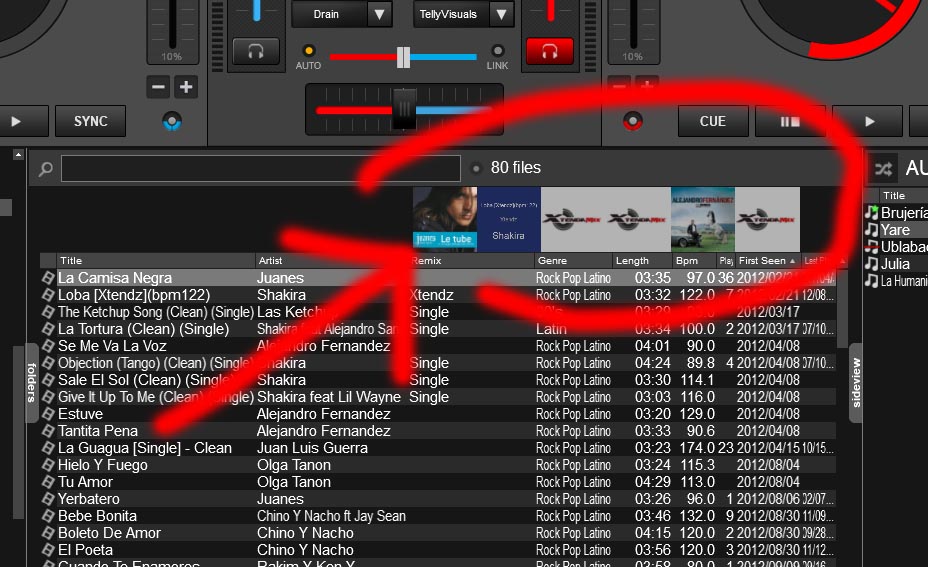Select Yare in the sideview list
This screenshot has height=567, width=928.
click(x=896, y=230)
